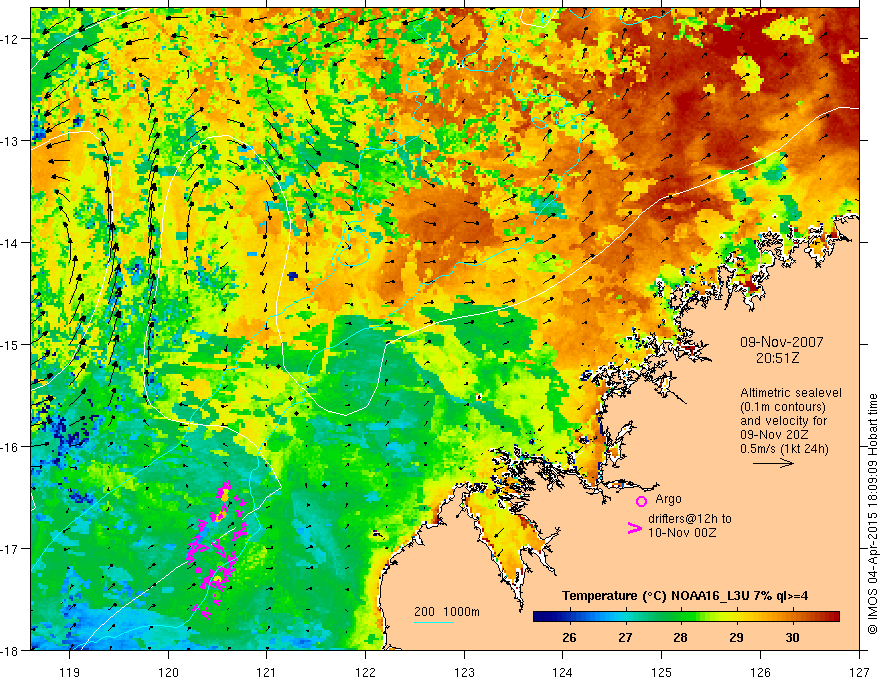Click longitude axis label 127
Image resolution: width=880 pixels, height=680 pixels.
pos(859,672)
